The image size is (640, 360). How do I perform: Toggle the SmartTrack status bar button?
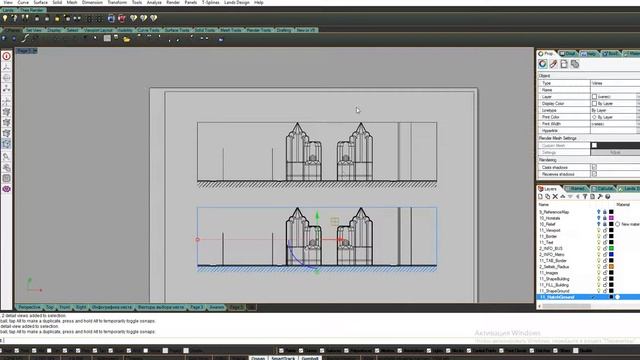coord(283,358)
